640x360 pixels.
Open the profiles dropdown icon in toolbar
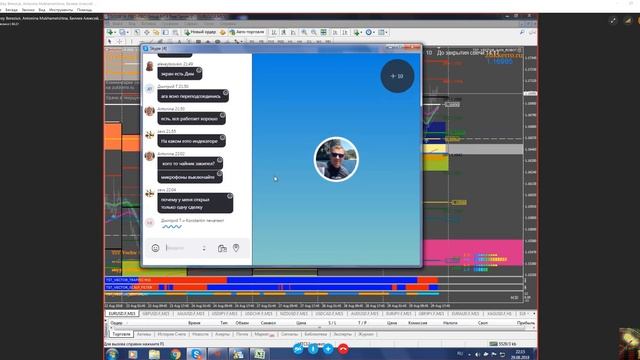click(123, 32)
